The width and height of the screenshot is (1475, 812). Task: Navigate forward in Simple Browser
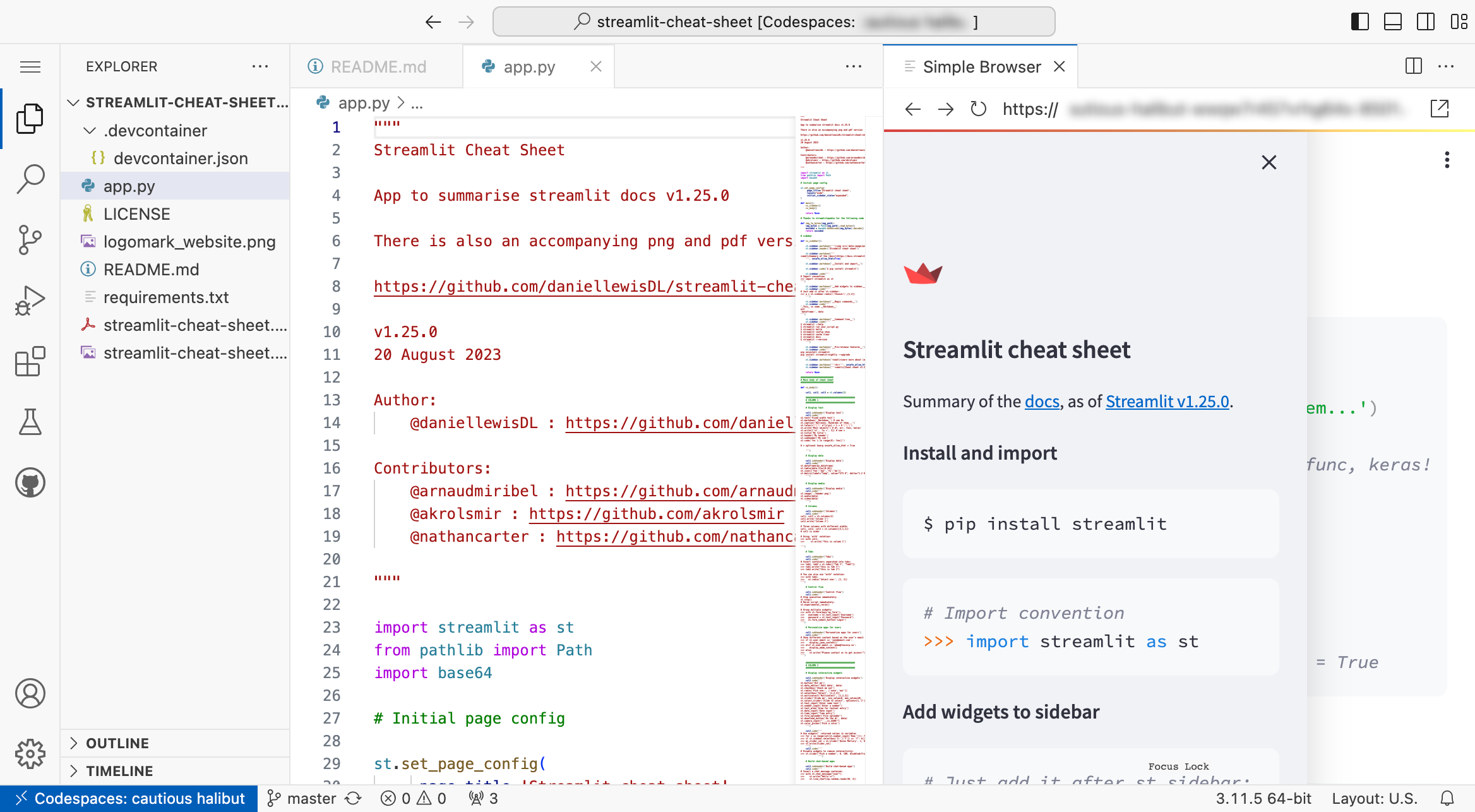946,109
